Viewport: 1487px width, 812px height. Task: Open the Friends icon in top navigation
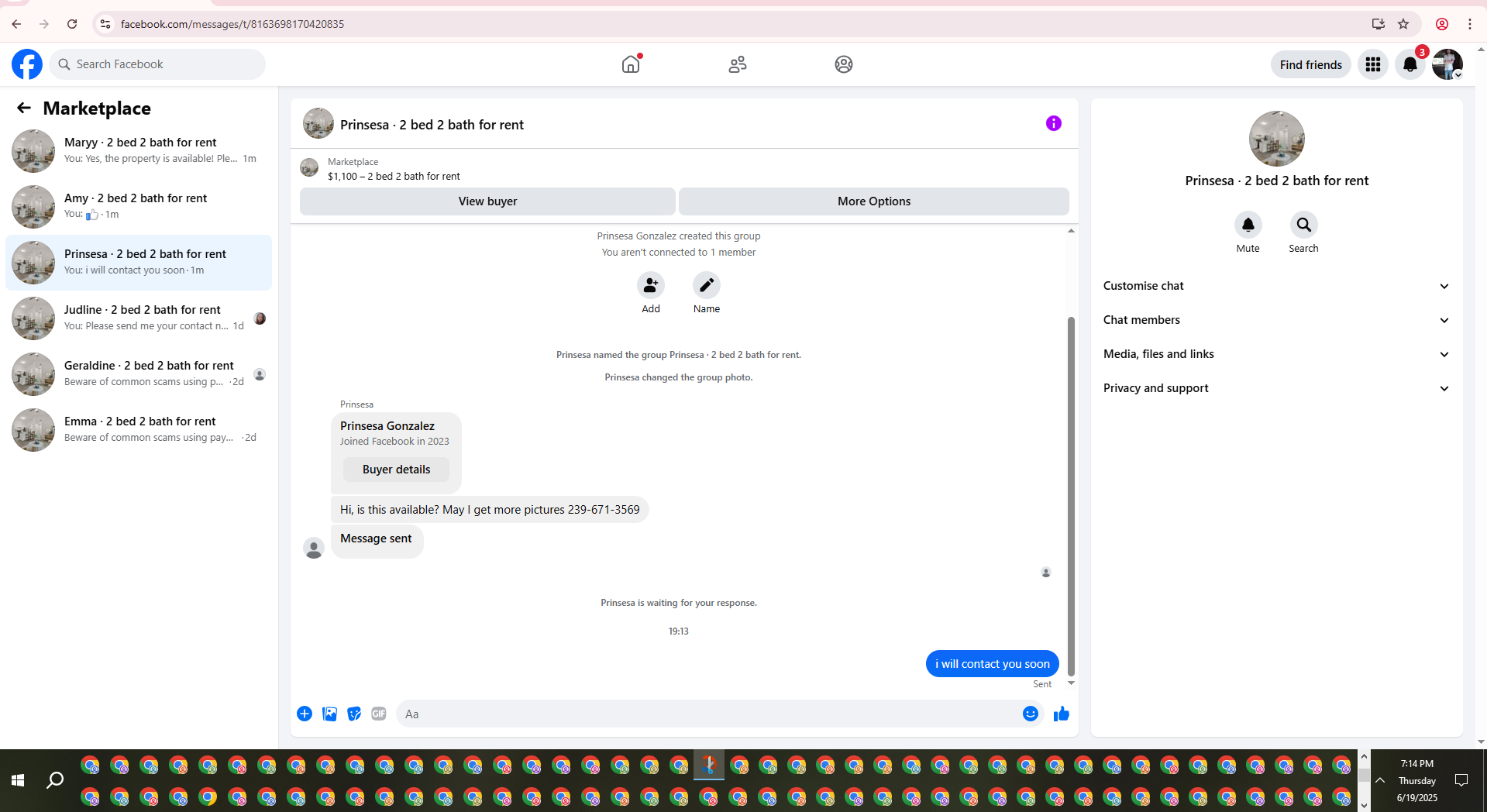pos(738,64)
